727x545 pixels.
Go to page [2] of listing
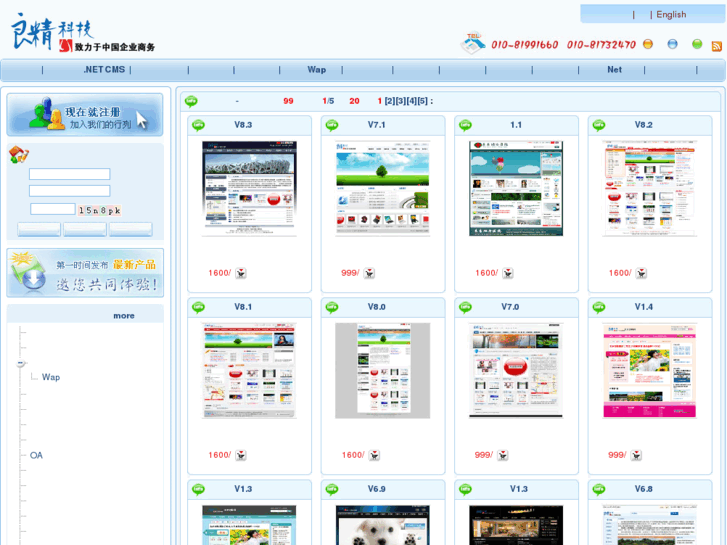pyautogui.click(x=389, y=101)
